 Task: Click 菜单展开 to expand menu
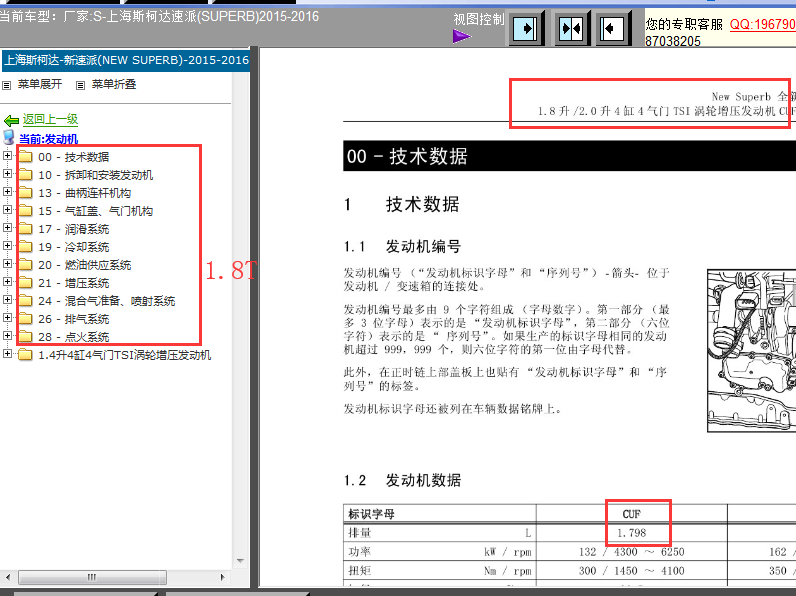pos(40,84)
